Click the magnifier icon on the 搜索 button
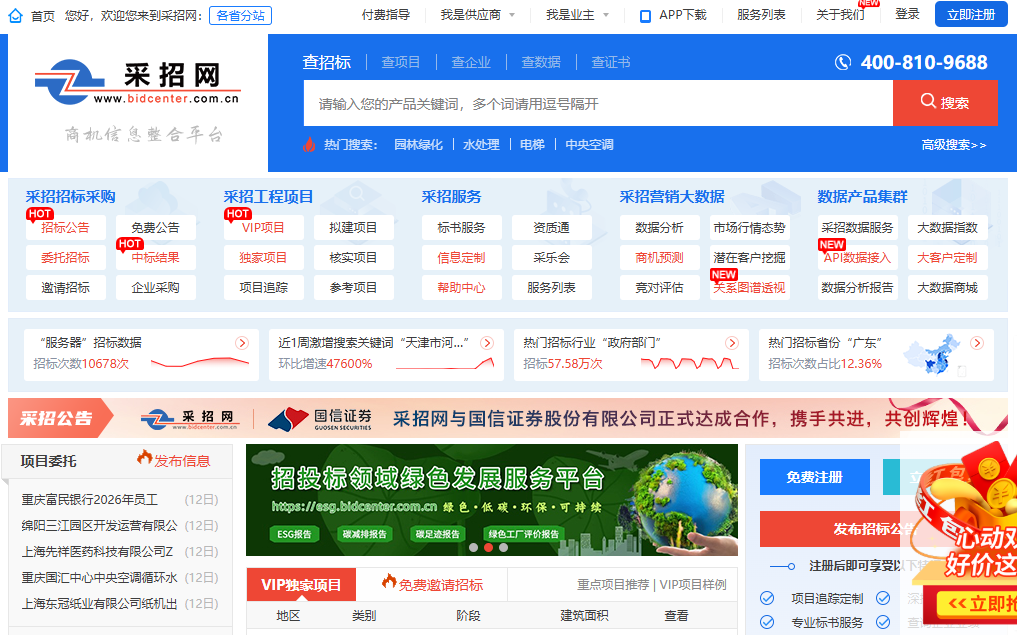Image resolution: width=1017 pixels, height=635 pixels. pos(930,103)
